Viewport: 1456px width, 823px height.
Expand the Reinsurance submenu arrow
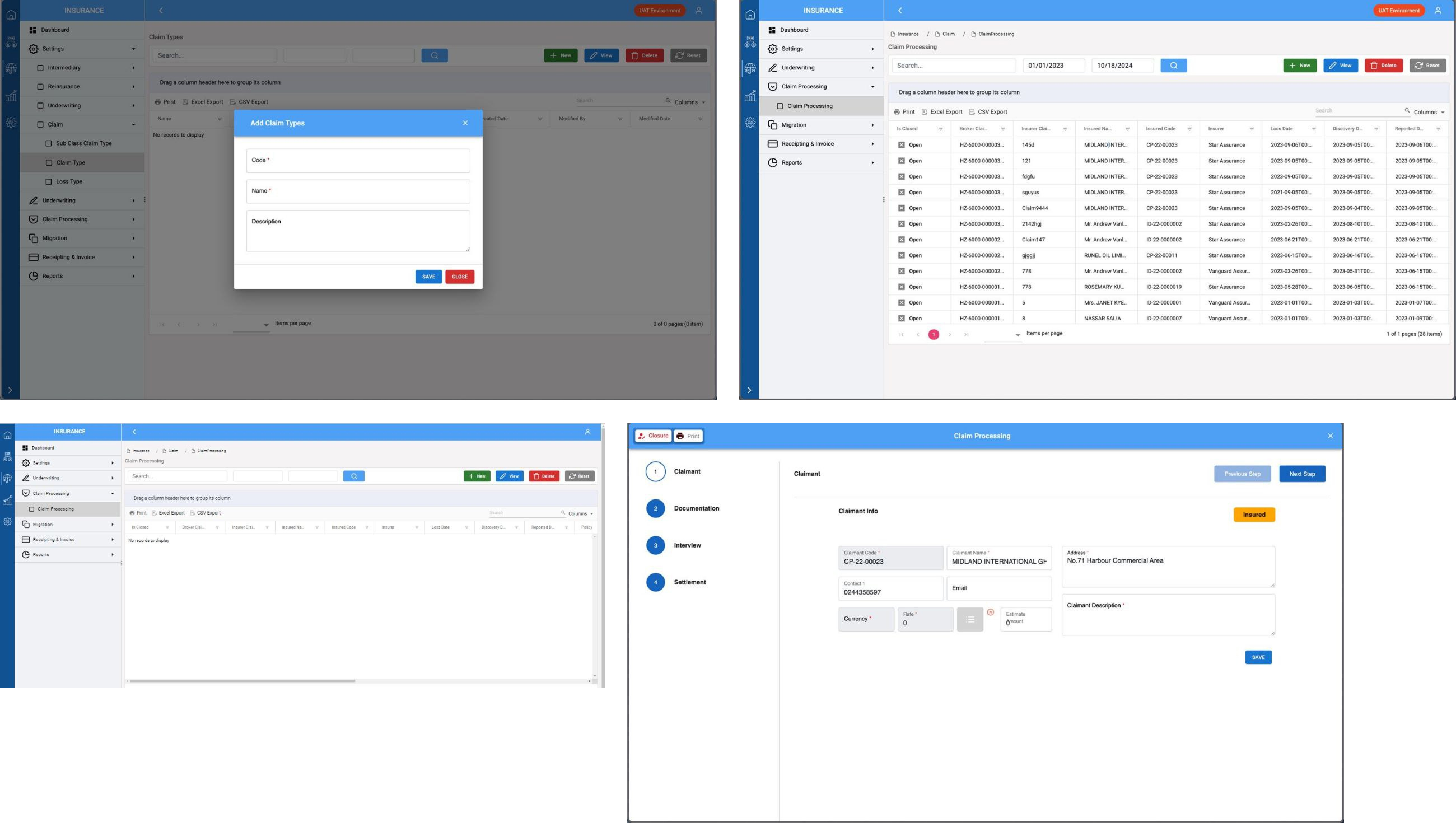point(133,87)
